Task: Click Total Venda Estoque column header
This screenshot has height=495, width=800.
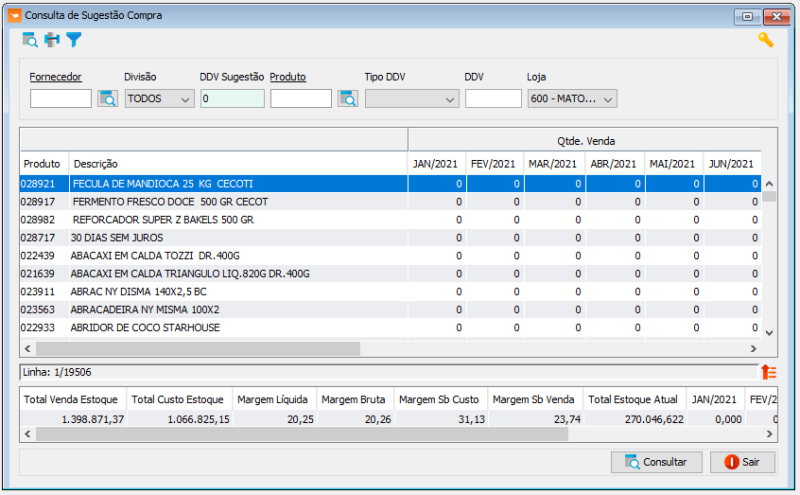Action: click(71, 400)
